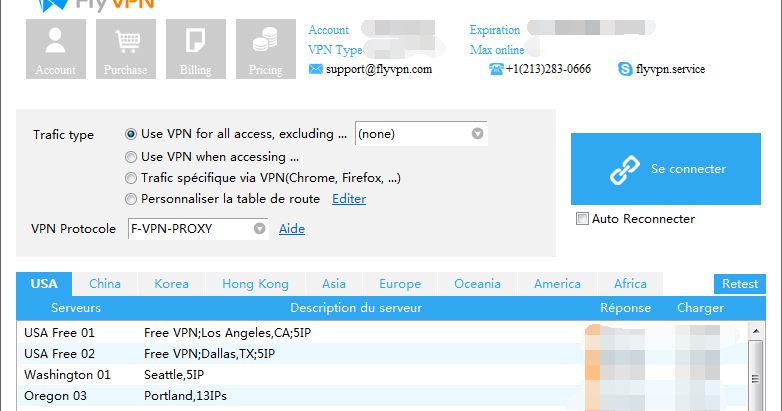Click the chain link connect icon
This screenshot has height=411, width=782.
tap(624, 170)
